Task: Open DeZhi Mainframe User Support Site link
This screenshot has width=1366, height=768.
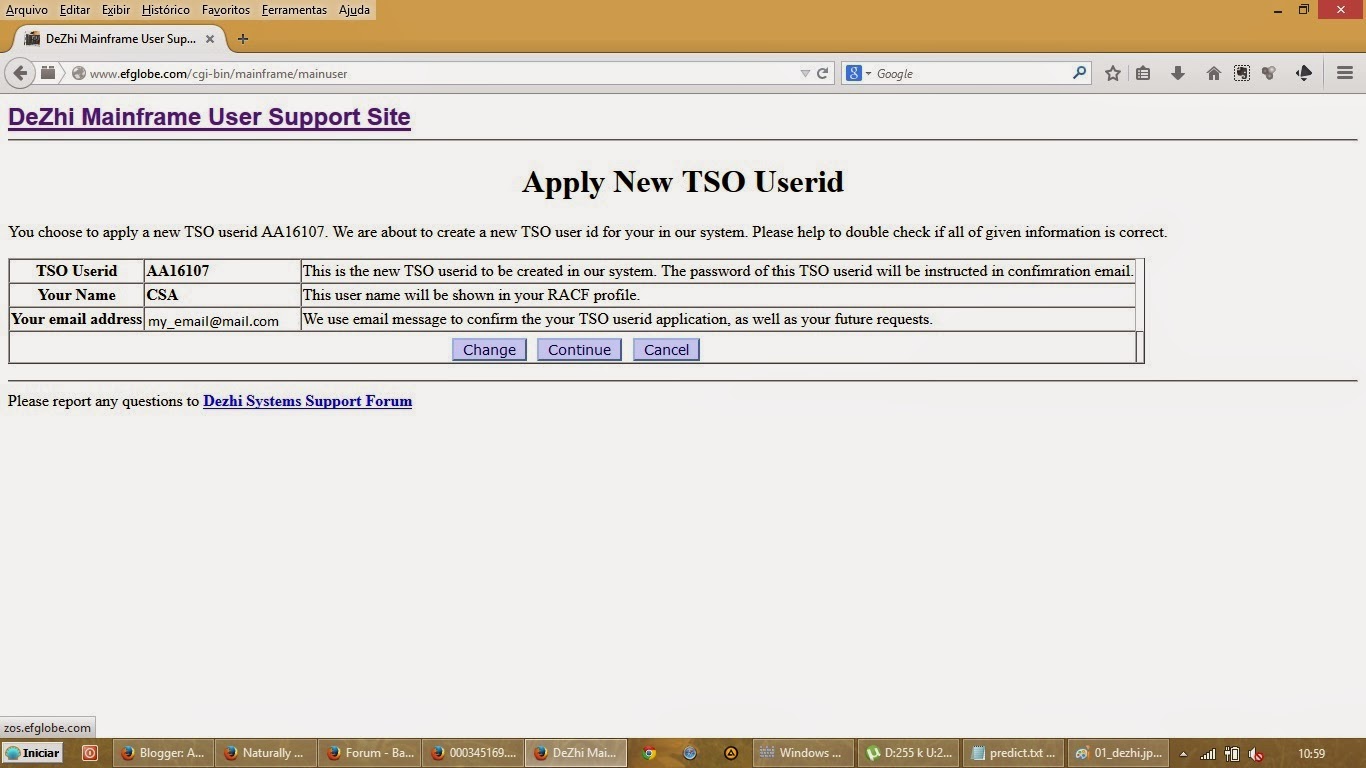Action: 209,117
